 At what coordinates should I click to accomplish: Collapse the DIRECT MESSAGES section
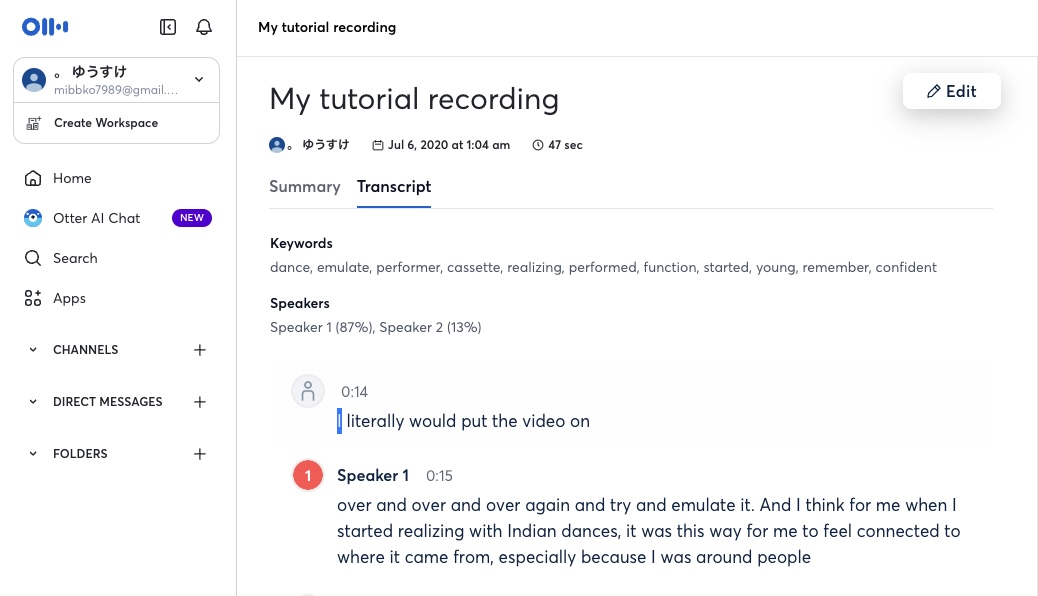33,401
